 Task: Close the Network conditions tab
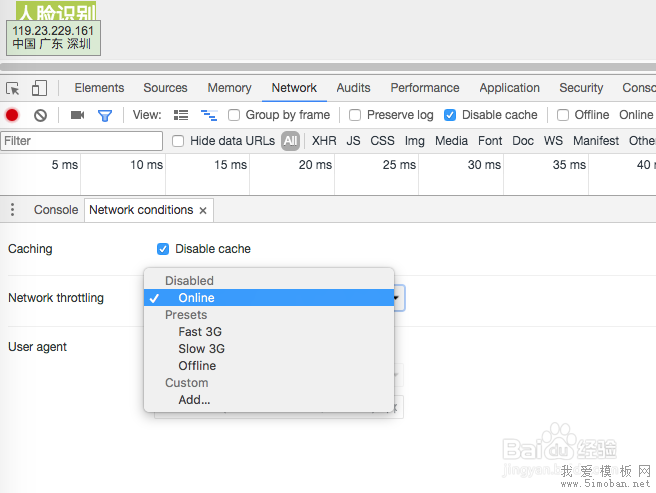pyautogui.click(x=203, y=211)
